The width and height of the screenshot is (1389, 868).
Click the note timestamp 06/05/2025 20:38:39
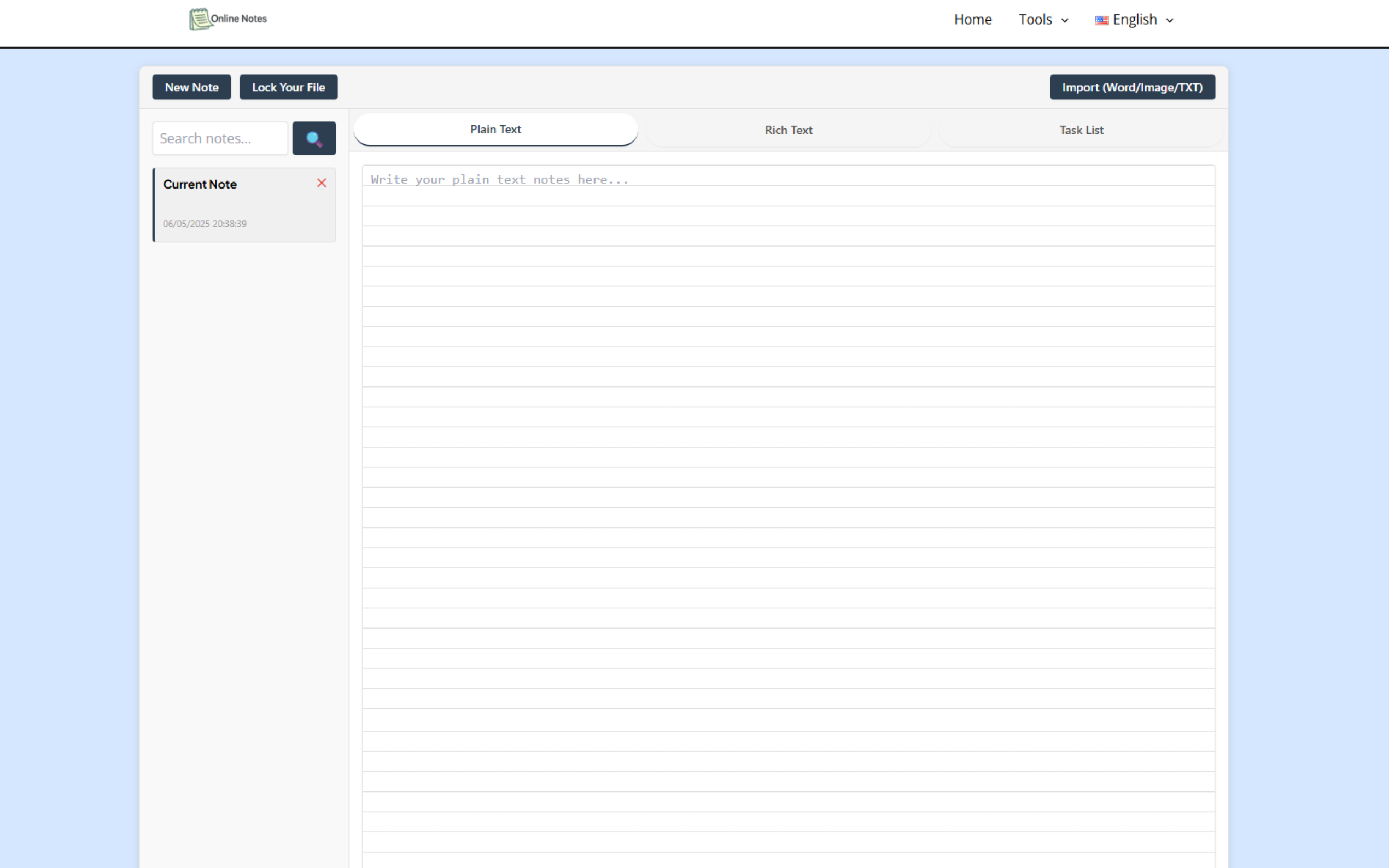(x=205, y=224)
